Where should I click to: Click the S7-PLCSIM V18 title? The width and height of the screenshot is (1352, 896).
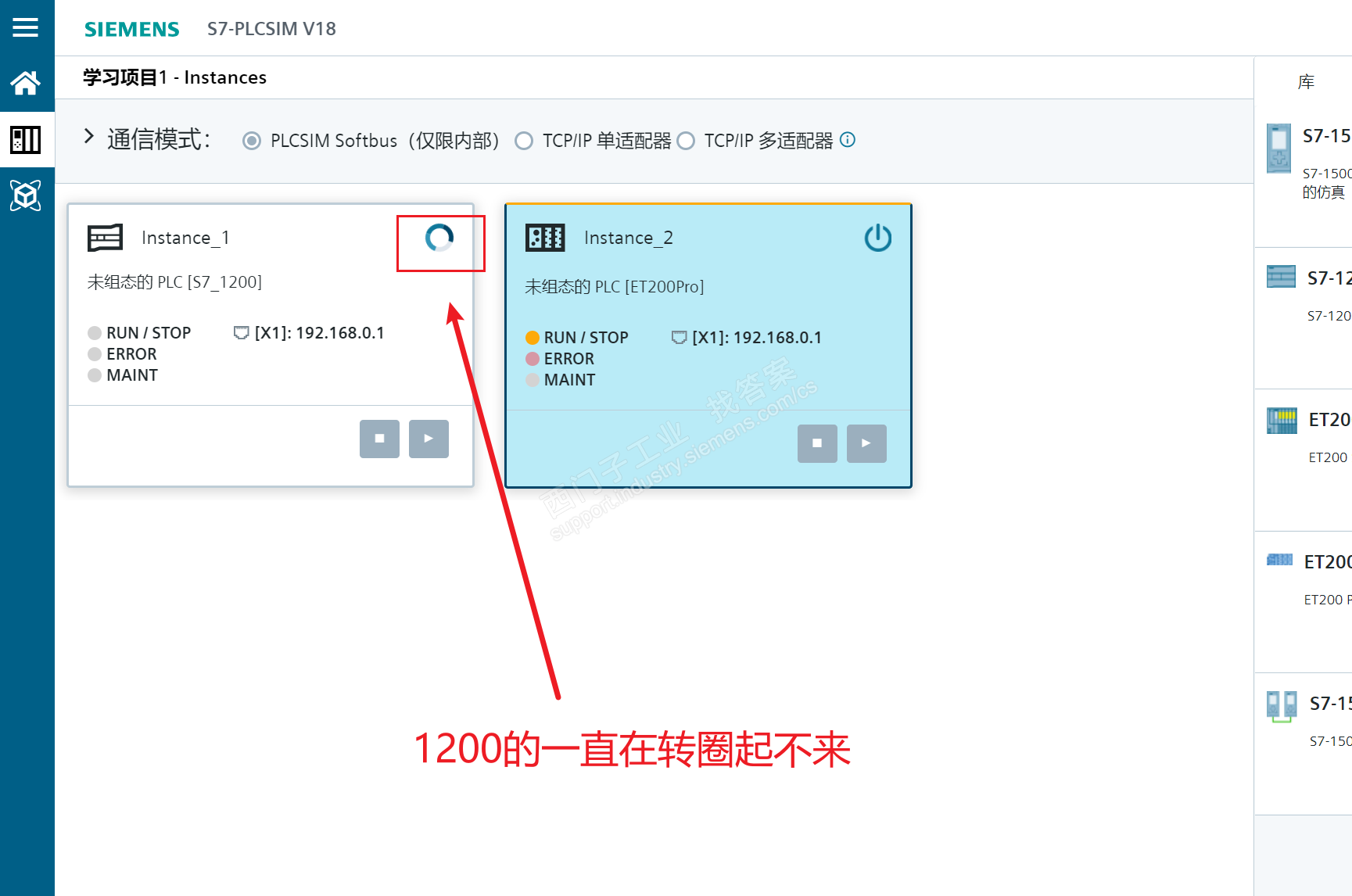(x=271, y=29)
